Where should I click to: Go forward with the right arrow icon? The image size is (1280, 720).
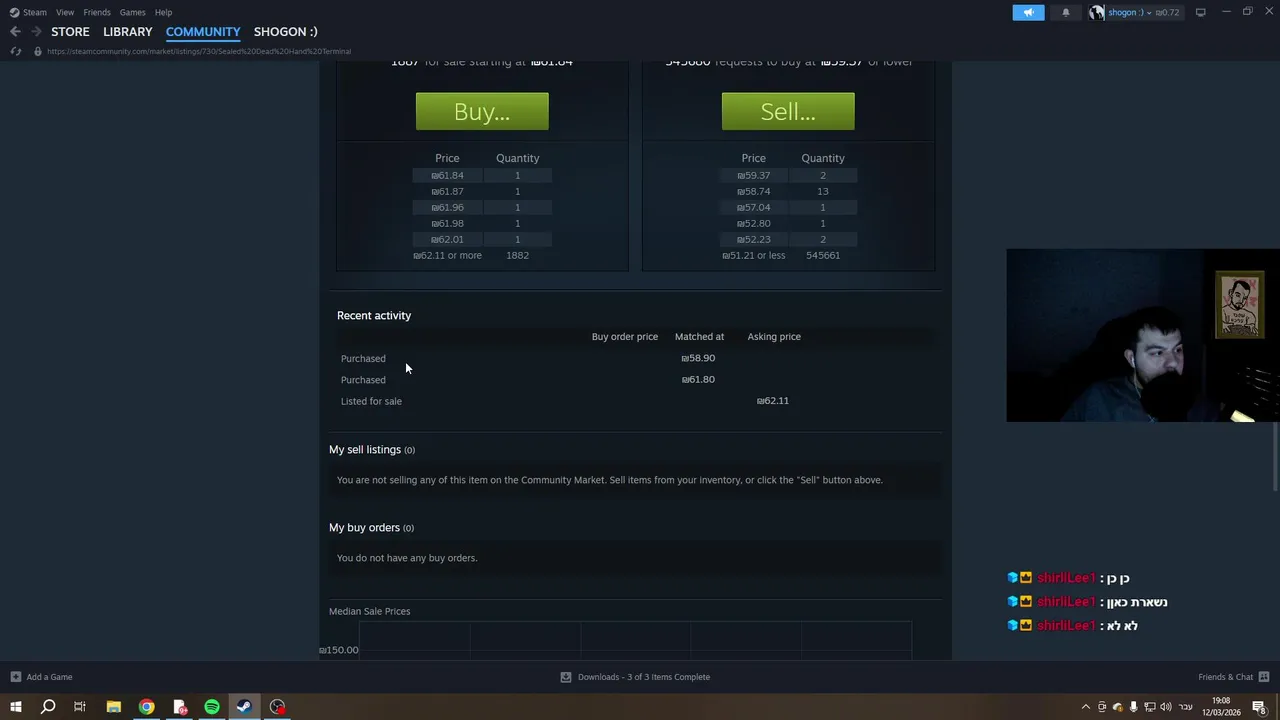click(35, 32)
